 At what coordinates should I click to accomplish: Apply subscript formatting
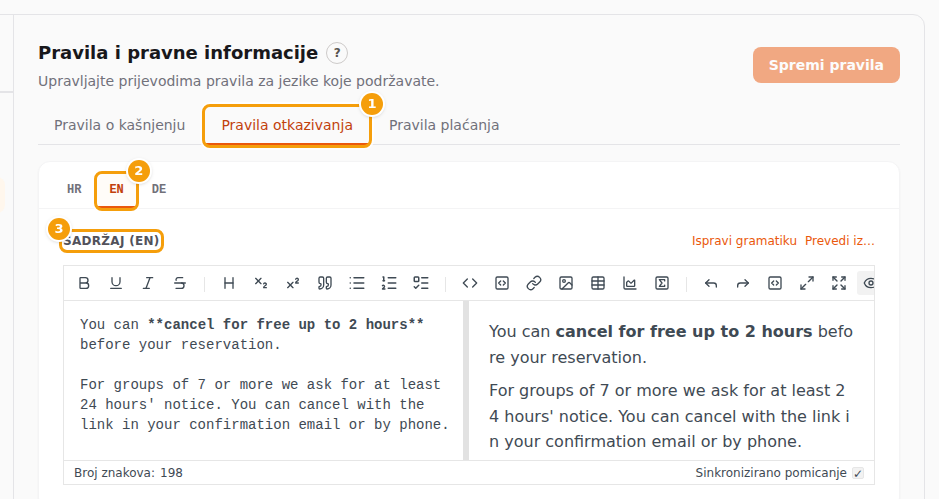(x=261, y=283)
